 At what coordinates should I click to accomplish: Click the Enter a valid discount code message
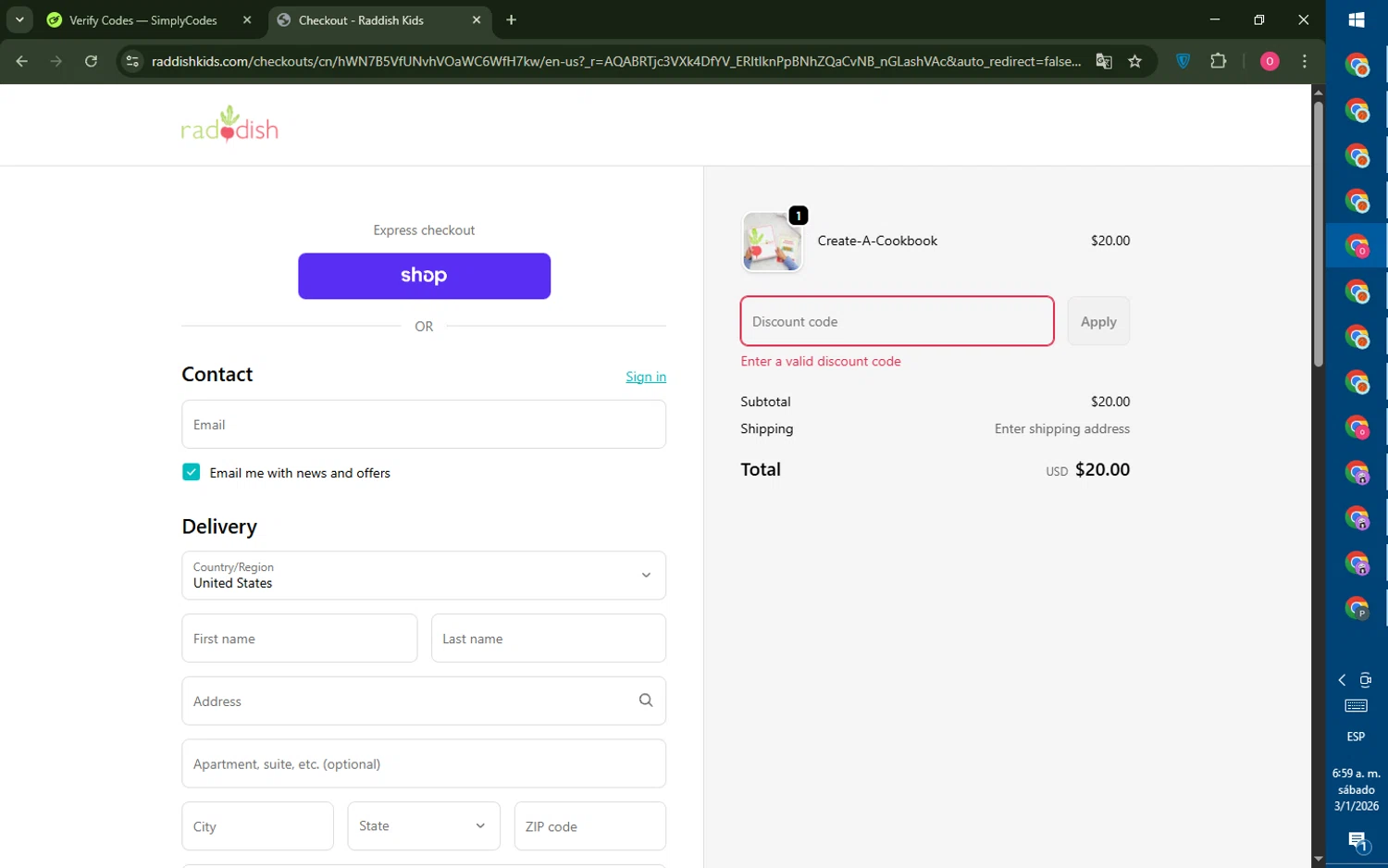click(x=821, y=361)
